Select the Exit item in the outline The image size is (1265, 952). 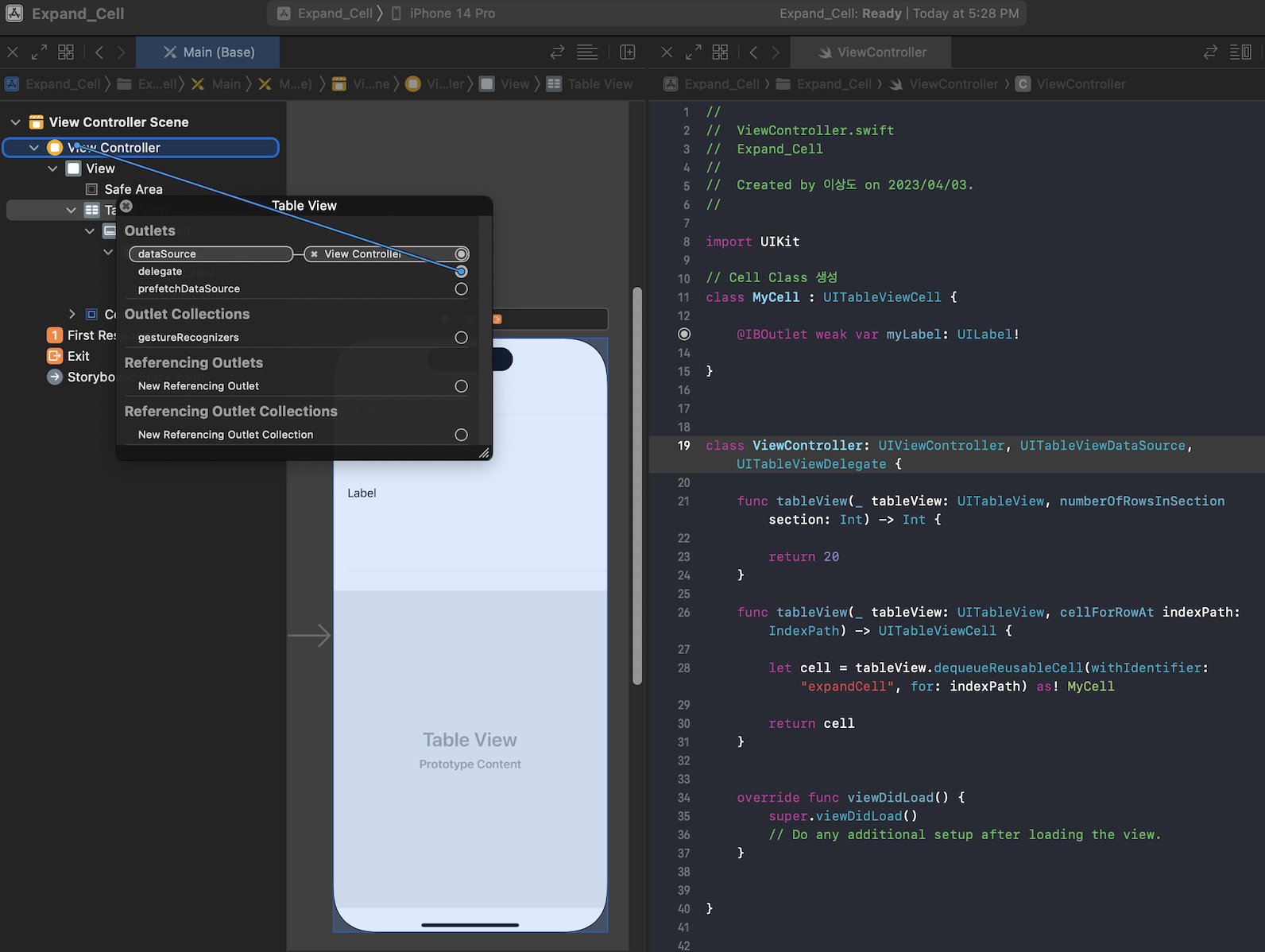(x=68, y=356)
